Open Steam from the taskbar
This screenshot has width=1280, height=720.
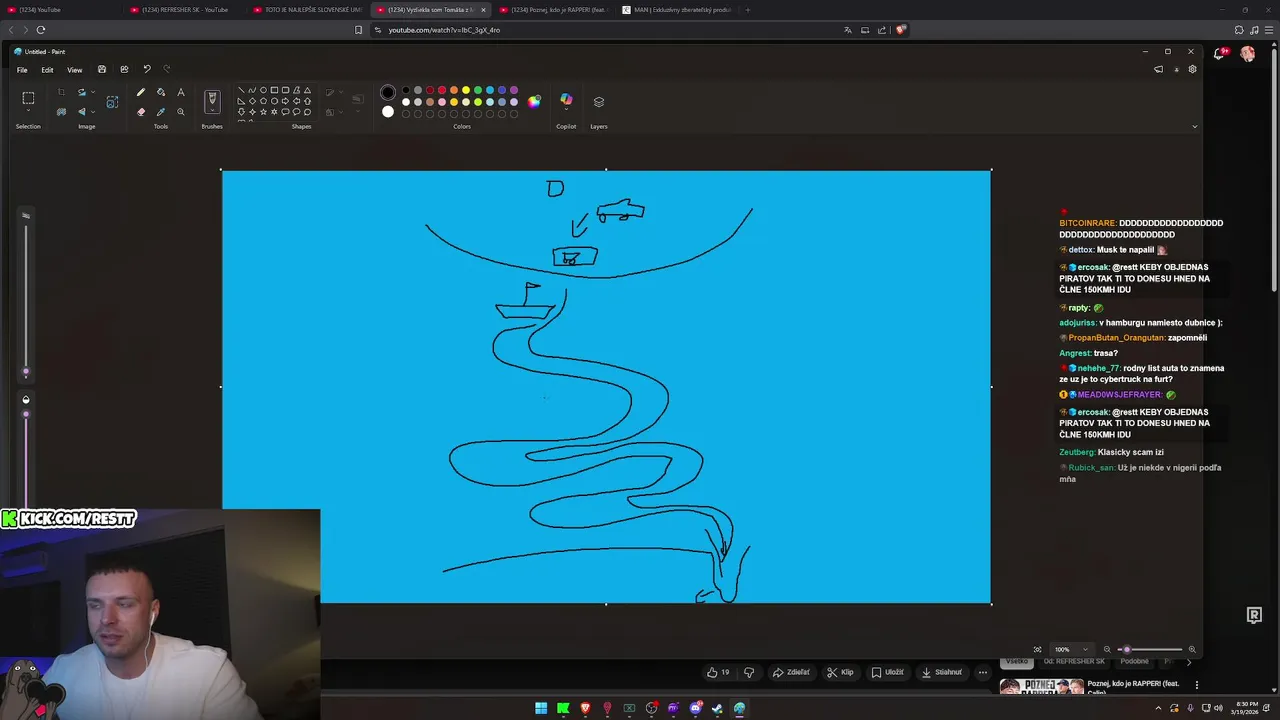717,709
